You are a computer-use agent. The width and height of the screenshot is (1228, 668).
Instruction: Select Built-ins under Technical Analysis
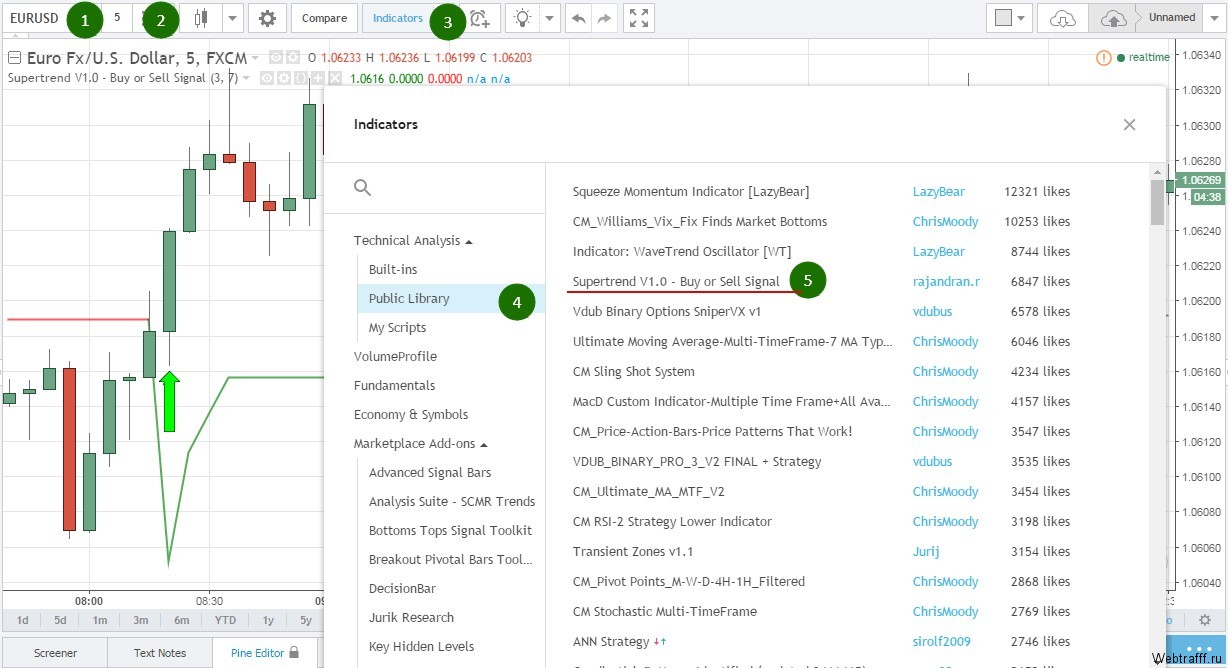tap(393, 269)
